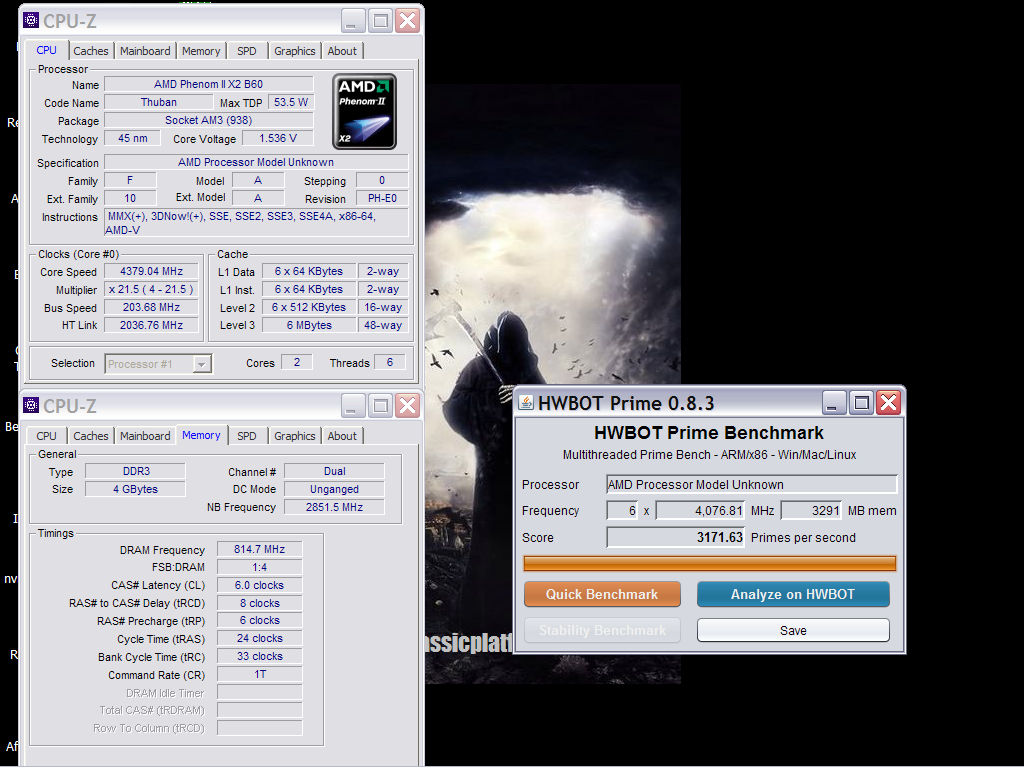Click the 4379.04 MHz core speed value
The width and height of the screenshot is (1024, 768).
[x=152, y=271]
